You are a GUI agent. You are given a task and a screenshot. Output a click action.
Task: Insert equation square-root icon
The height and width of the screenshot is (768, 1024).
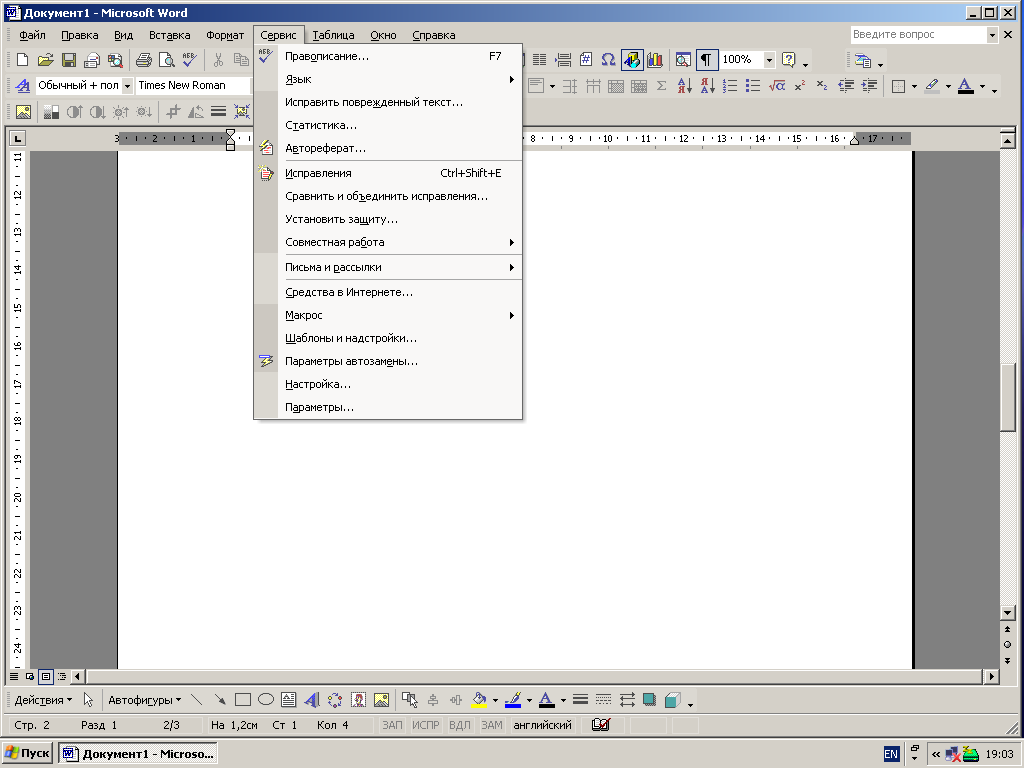pyautogui.click(x=776, y=86)
